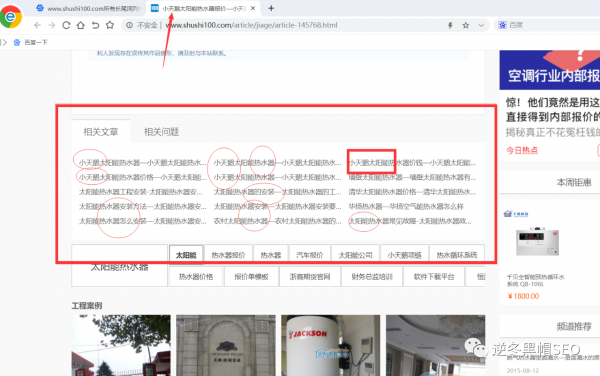Click the ¥1800.00 water heater product image
600x376 pixels.
[x=537, y=241]
